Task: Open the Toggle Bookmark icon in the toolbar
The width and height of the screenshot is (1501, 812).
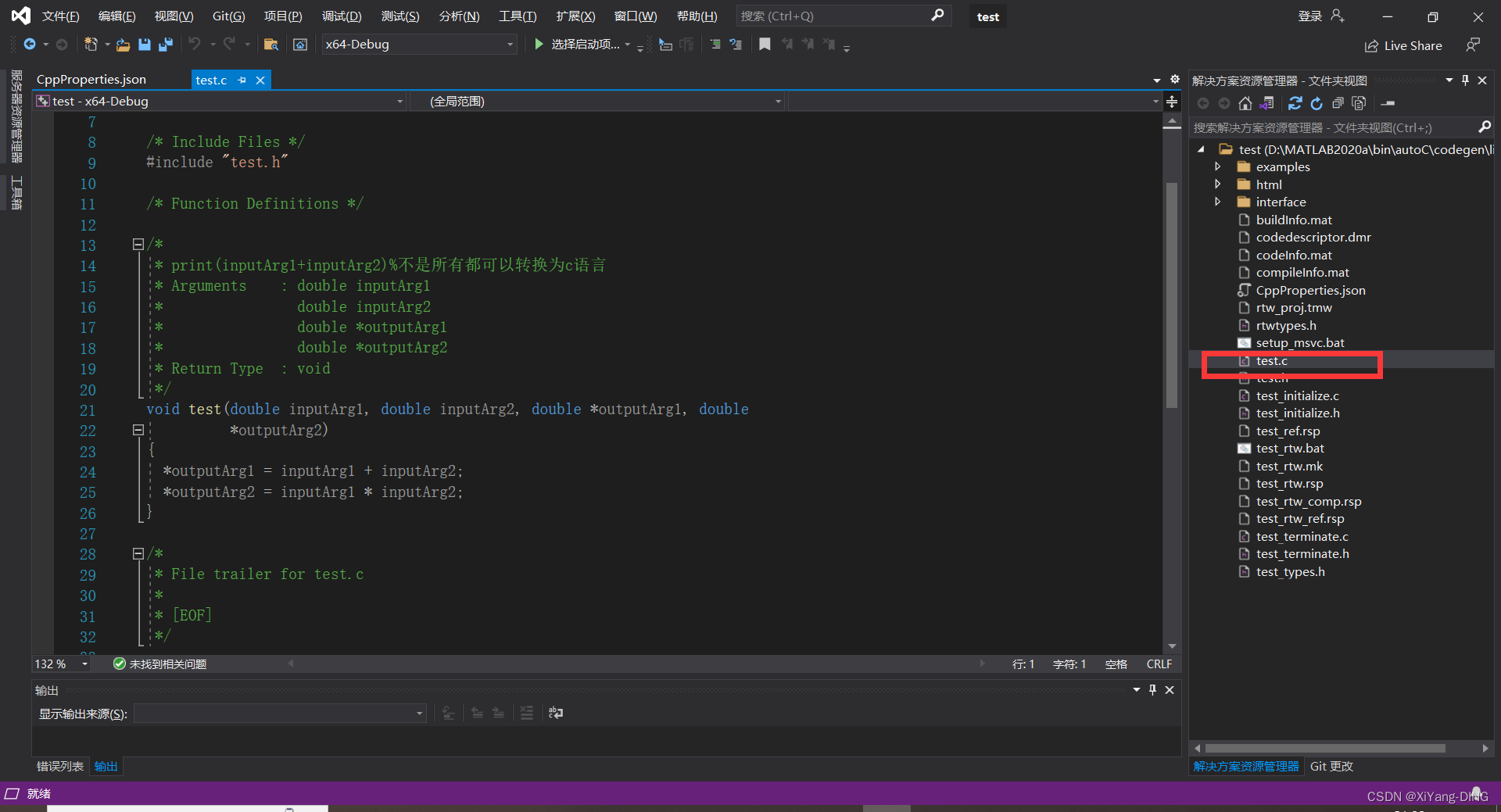Action: coord(765,45)
